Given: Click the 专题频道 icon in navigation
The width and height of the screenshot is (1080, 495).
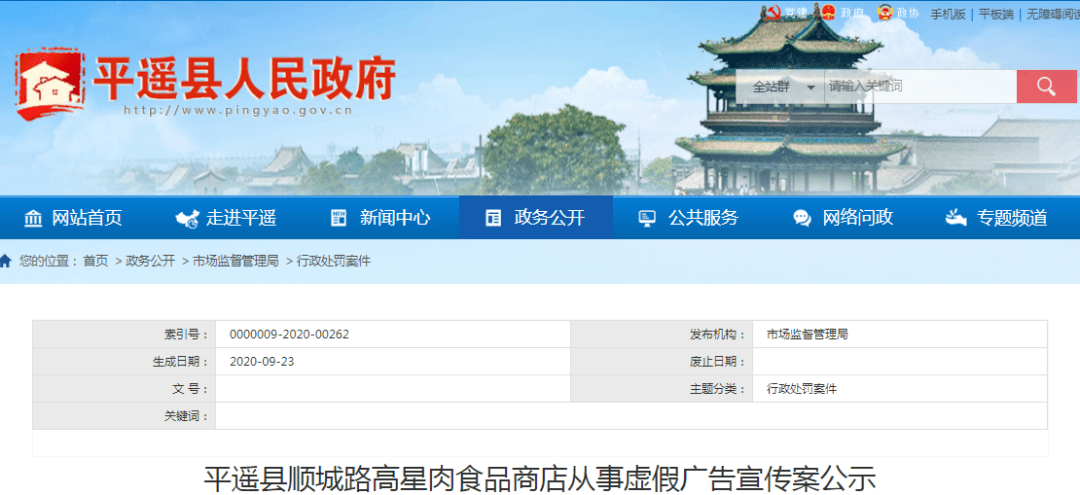Looking at the screenshot, I should [956, 218].
